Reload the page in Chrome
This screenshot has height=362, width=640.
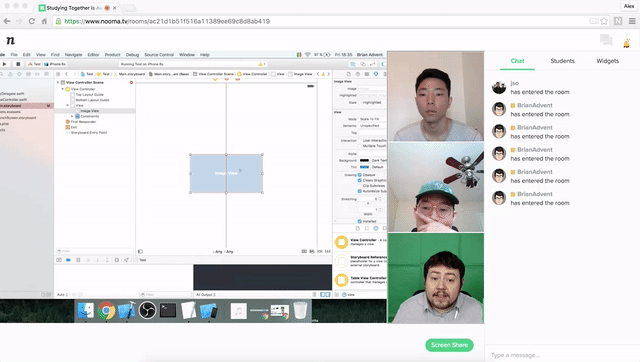click(x=31, y=21)
